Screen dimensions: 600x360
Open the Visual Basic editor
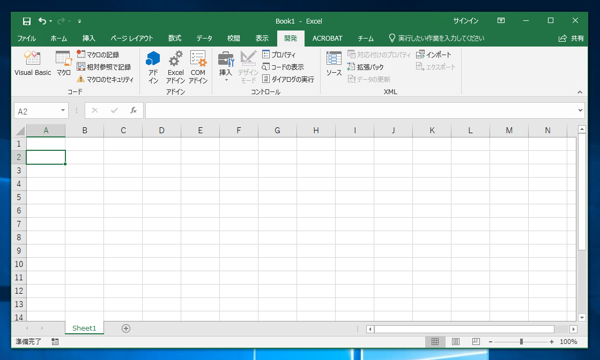[33, 64]
